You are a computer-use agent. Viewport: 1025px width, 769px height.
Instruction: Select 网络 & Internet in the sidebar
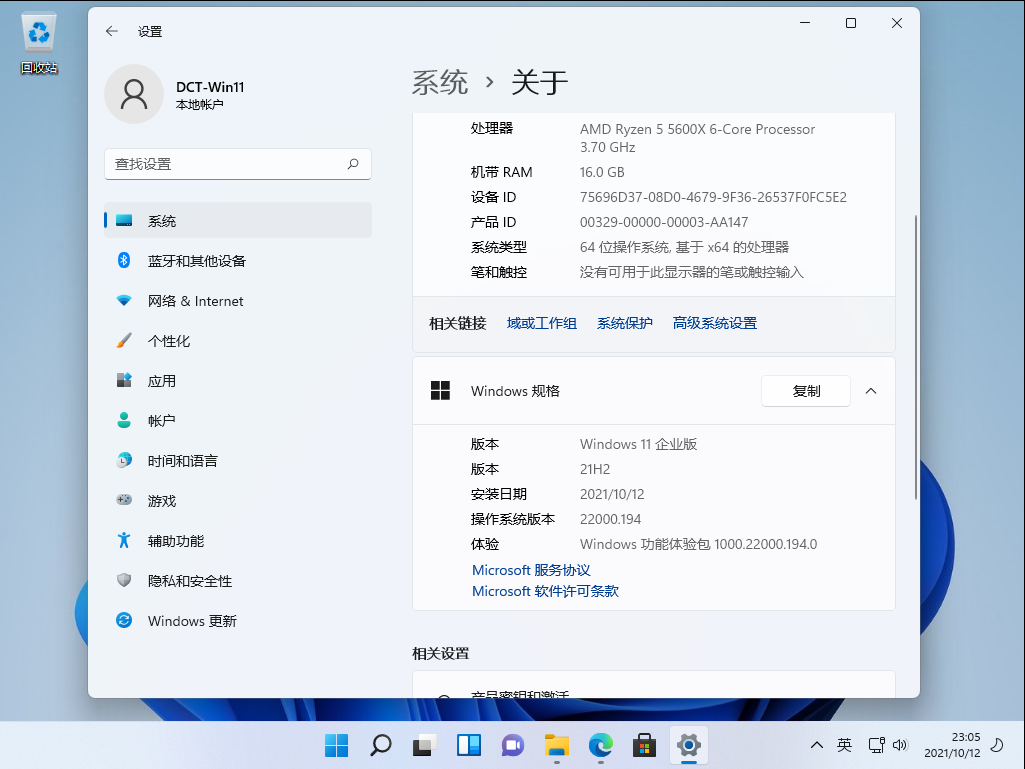[x=238, y=300]
